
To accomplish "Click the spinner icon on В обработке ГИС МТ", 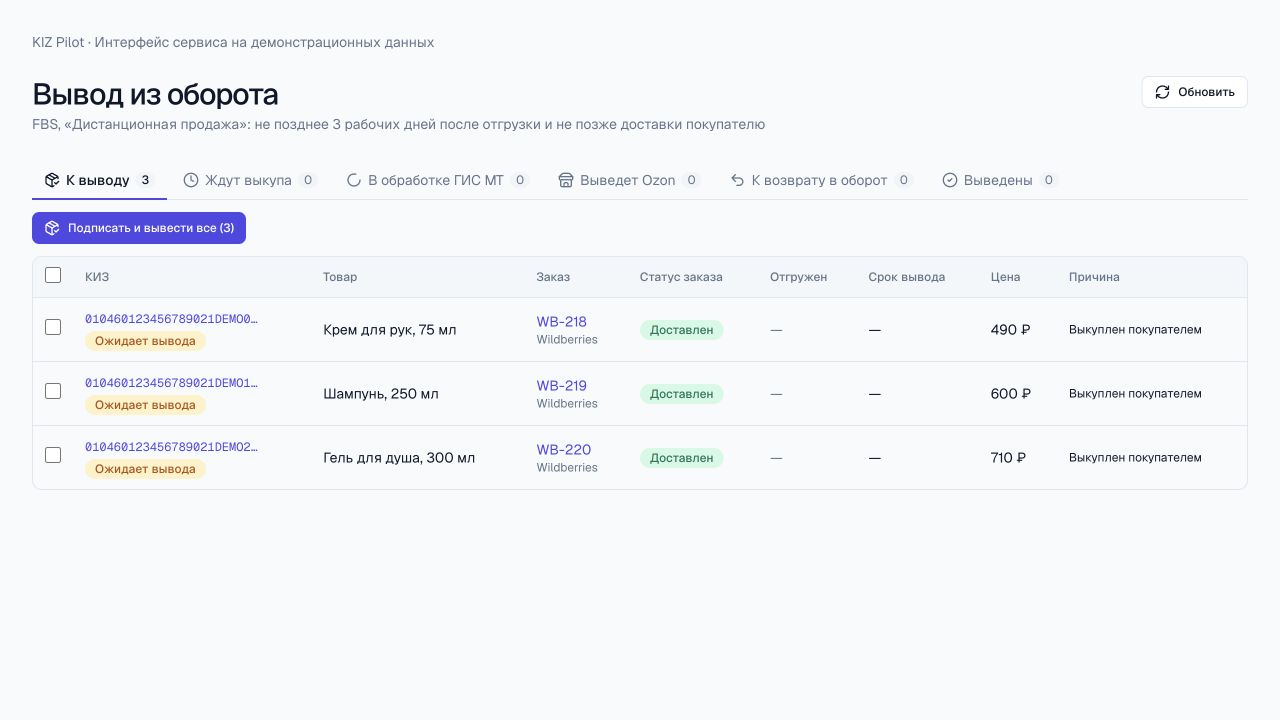I will coord(354,180).
